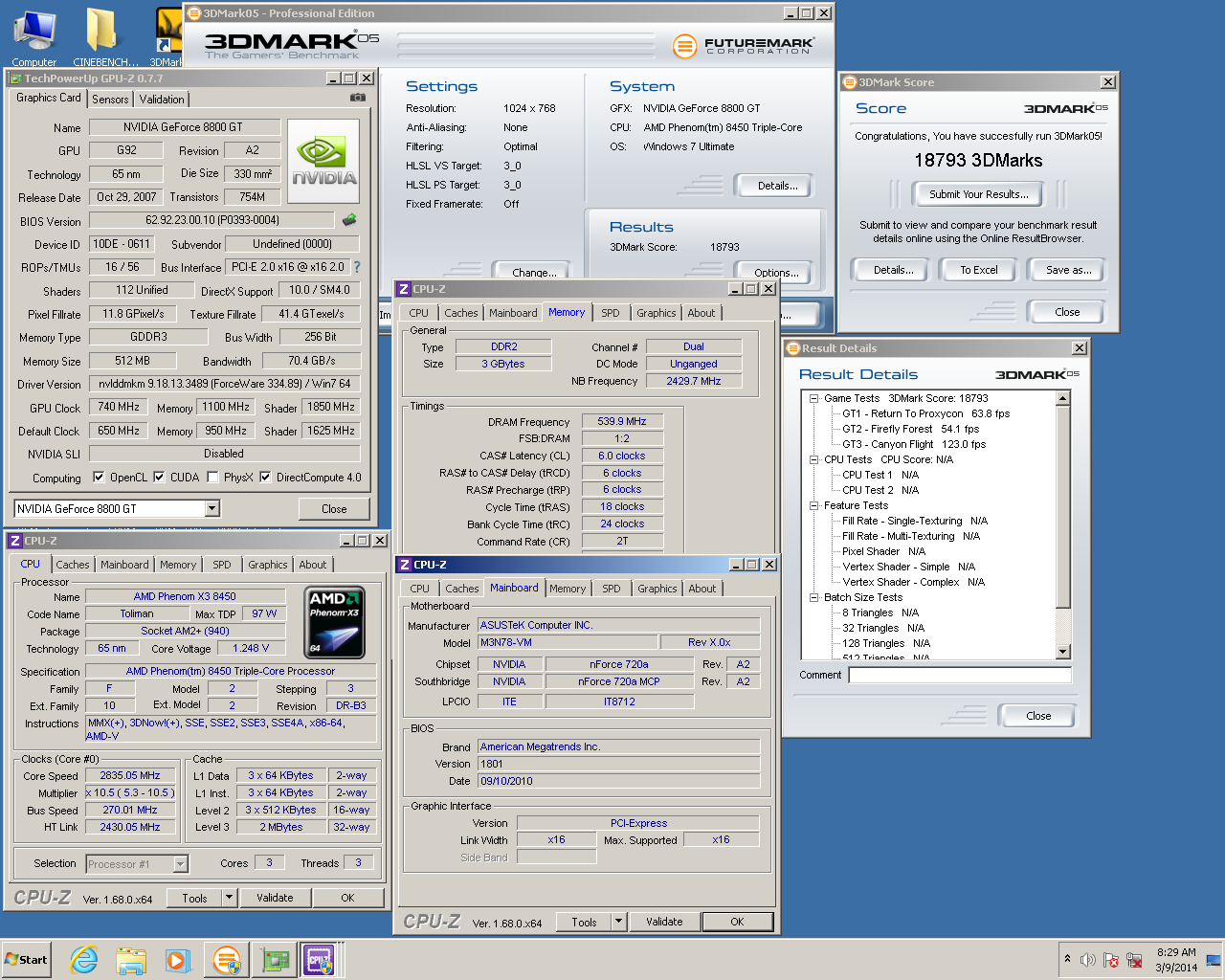Select GT1 - Return To Proxycon result row
Image resolution: width=1225 pixels, height=980 pixels.
[925, 413]
